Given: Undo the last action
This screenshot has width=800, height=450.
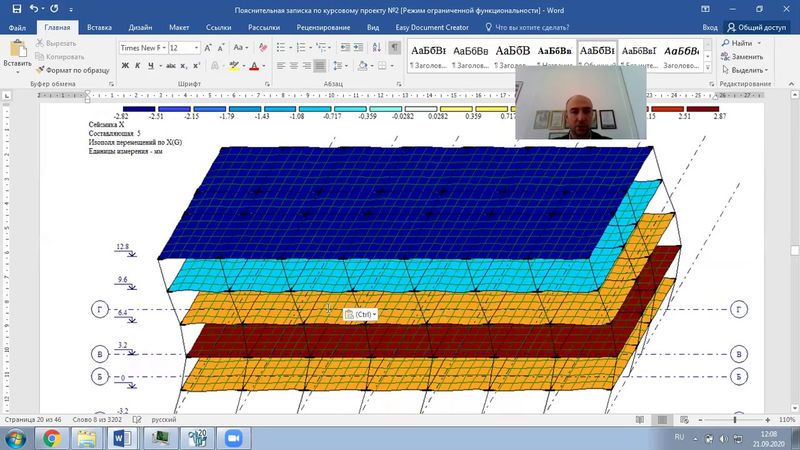Looking at the screenshot, I should [x=34, y=9].
